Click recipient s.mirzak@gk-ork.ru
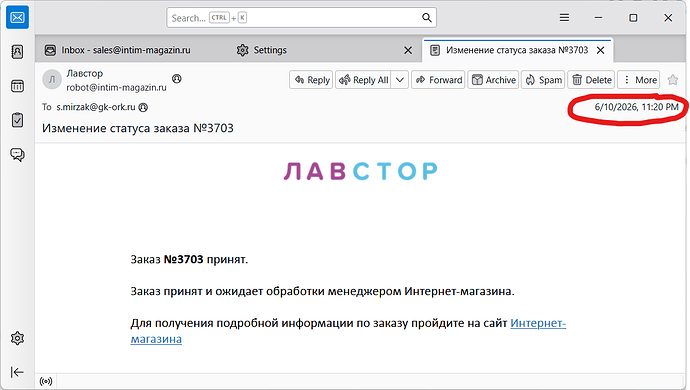The height and width of the screenshot is (390, 690). tap(95, 107)
